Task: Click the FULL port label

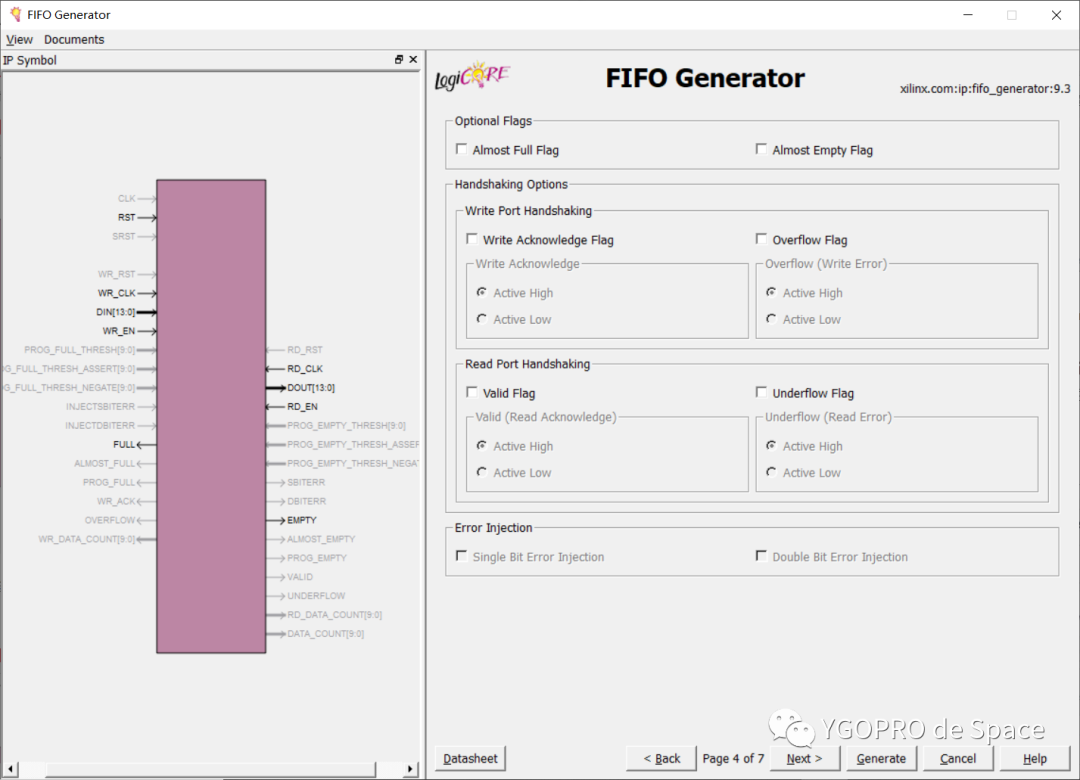Action: tap(124, 444)
